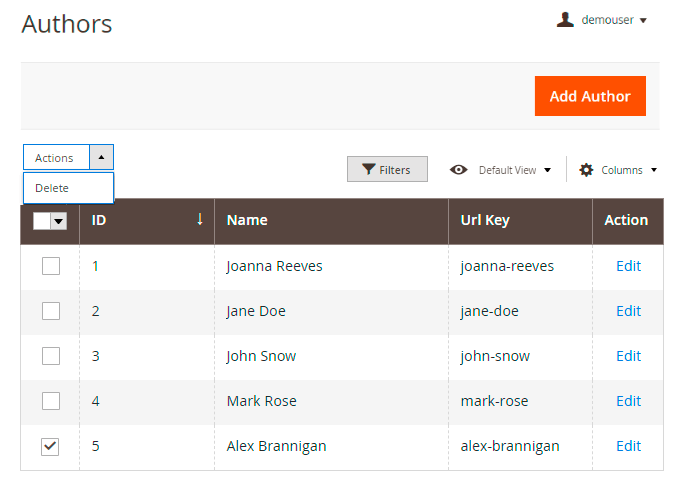Click the gear icon for Columns
This screenshot has height=500, width=685.
click(587, 170)
